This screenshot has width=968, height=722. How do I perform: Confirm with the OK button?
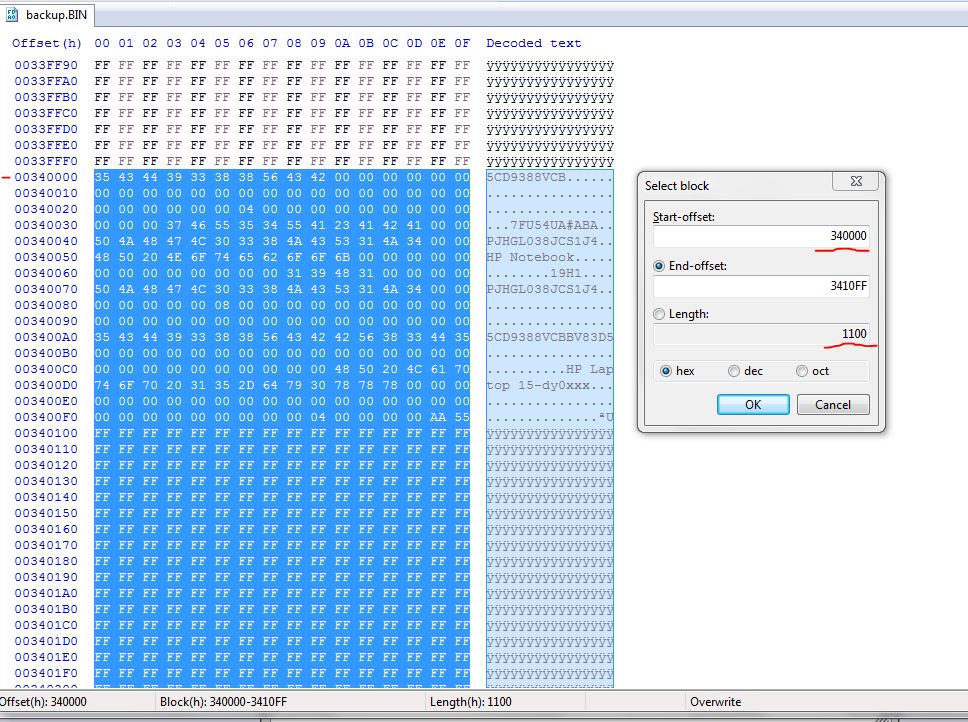[753, 405]
